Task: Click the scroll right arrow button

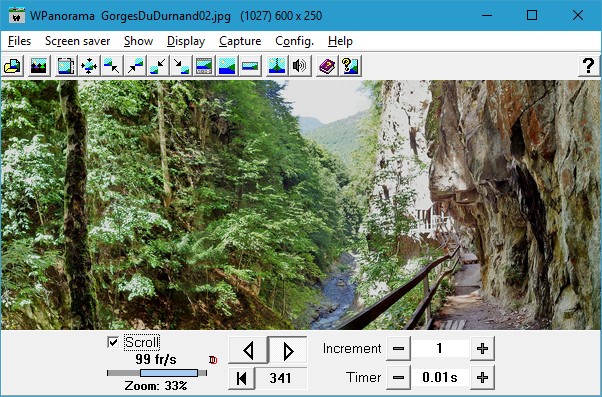Action: 288,350
